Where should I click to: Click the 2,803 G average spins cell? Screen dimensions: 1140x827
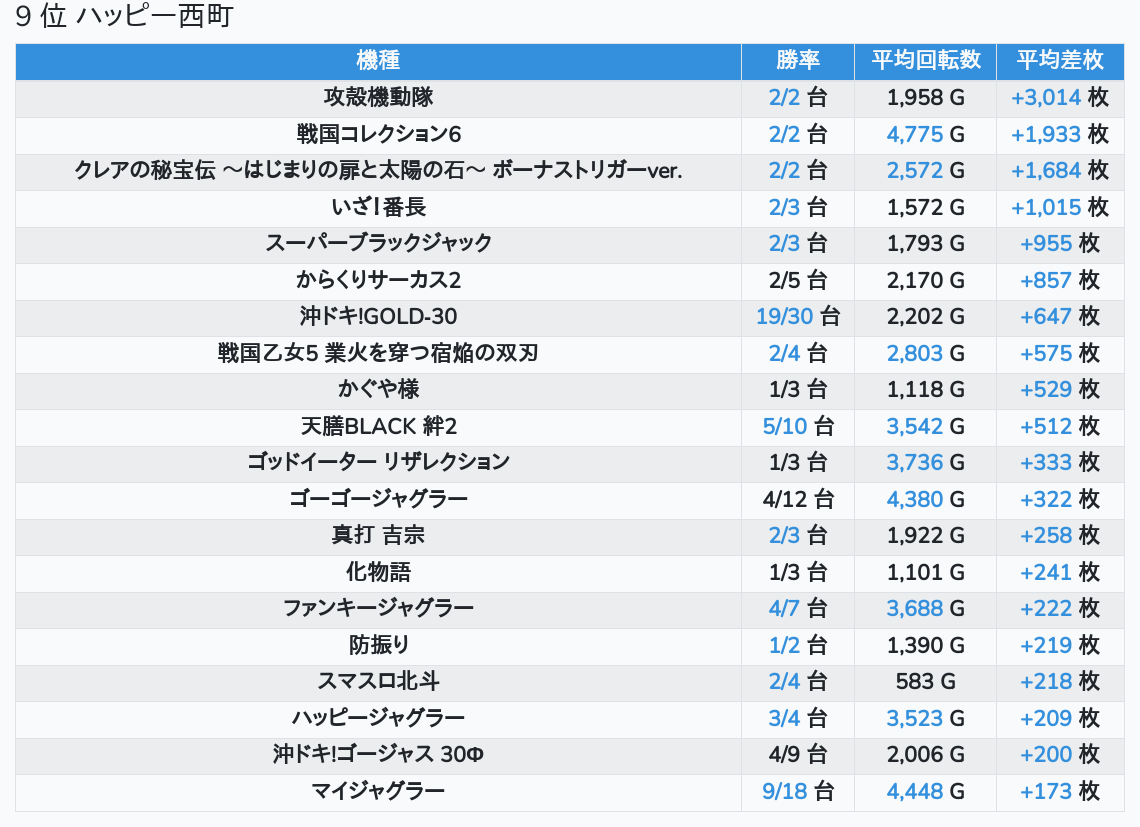tap(926, 353)
